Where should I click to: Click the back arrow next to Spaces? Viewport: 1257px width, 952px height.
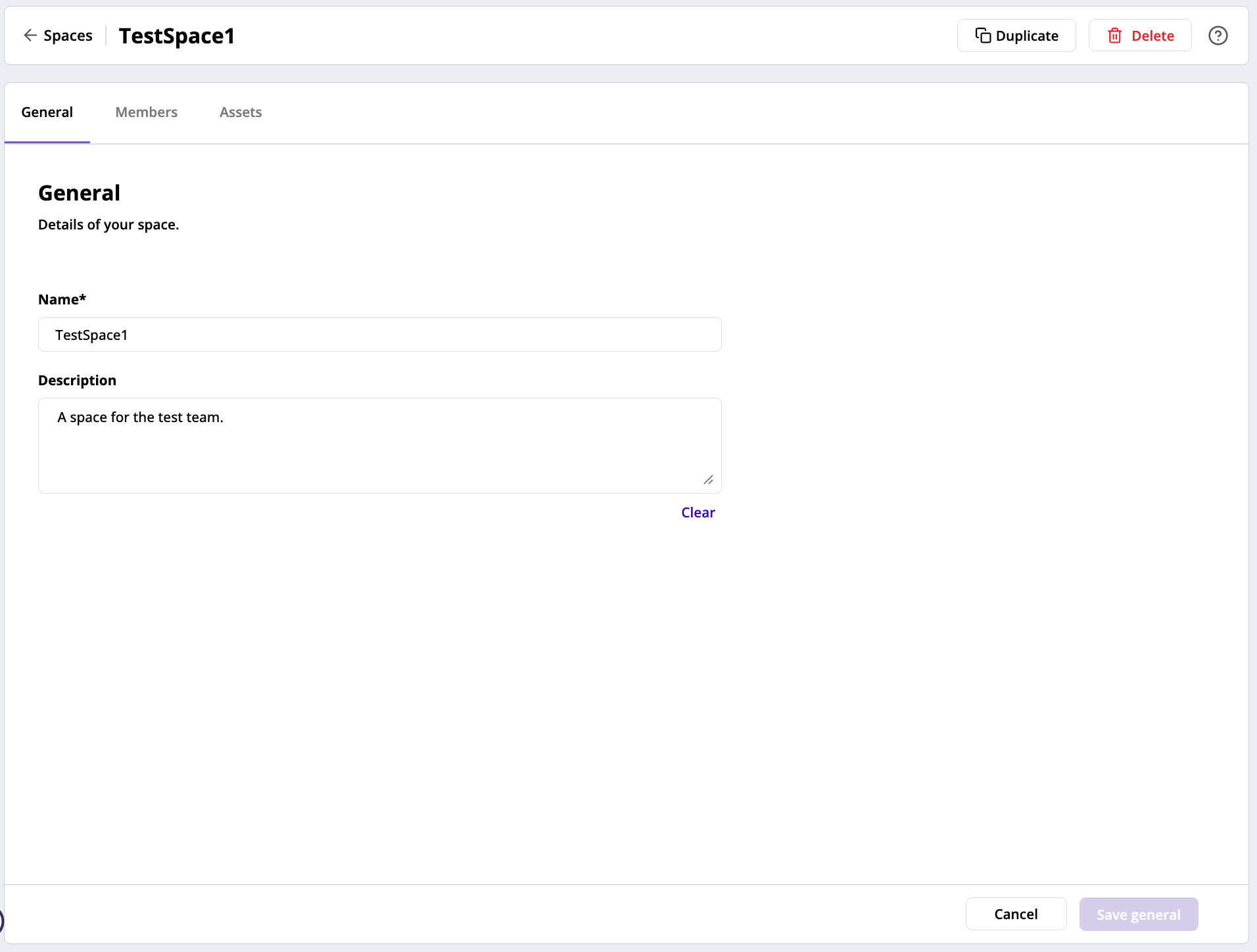(x=30, y=36)
